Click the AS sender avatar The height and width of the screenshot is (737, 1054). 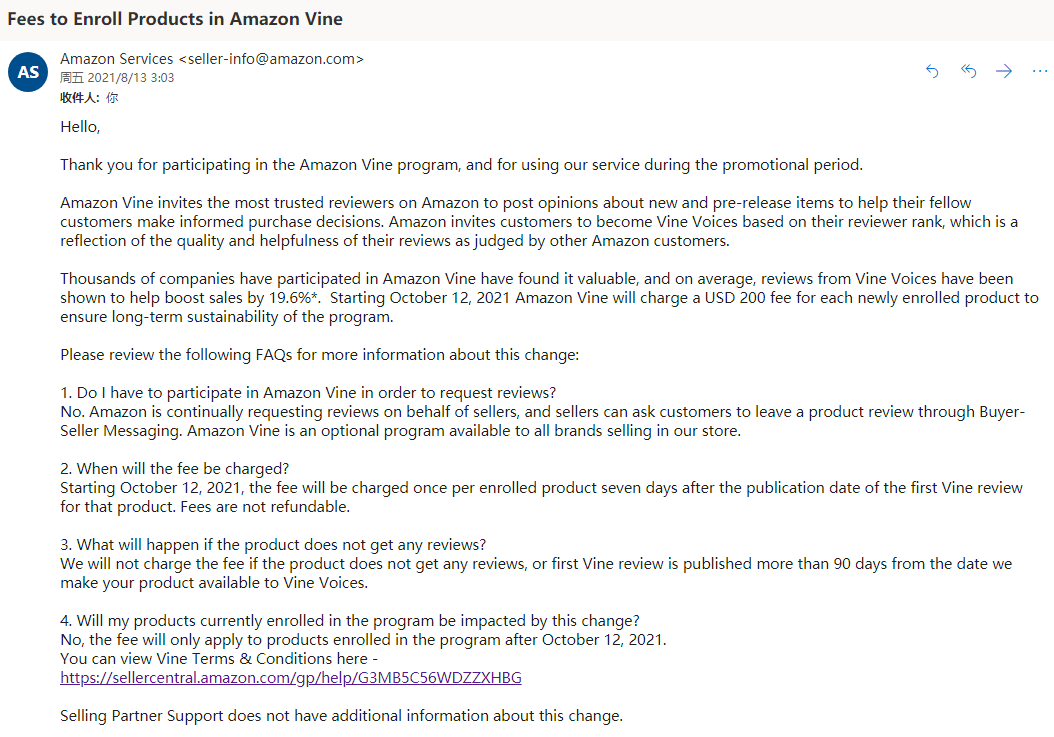click(29, 72)
